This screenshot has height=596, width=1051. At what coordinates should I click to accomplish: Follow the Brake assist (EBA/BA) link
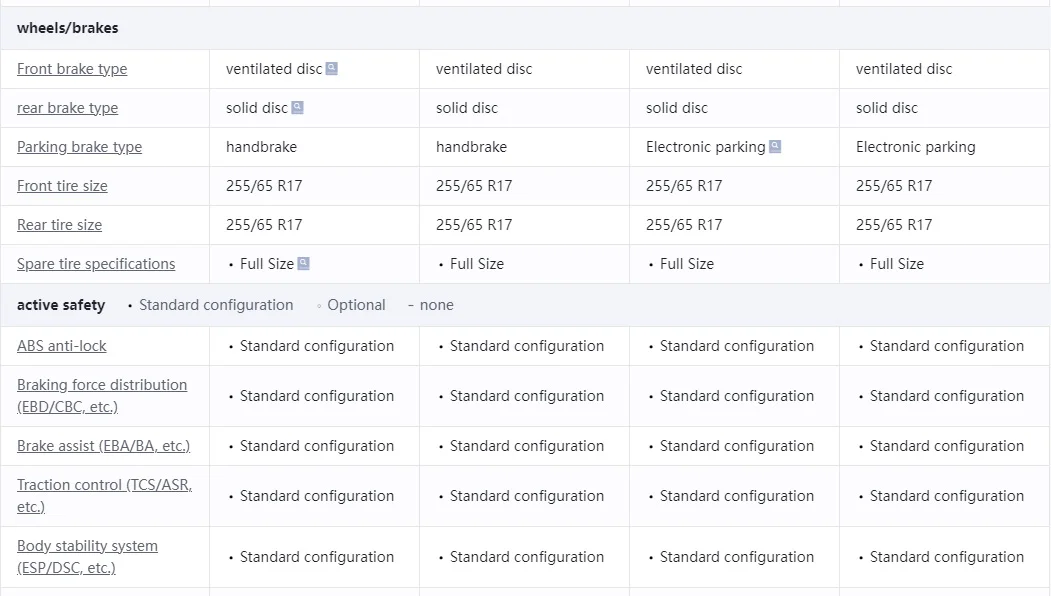[x=103, y=446]
